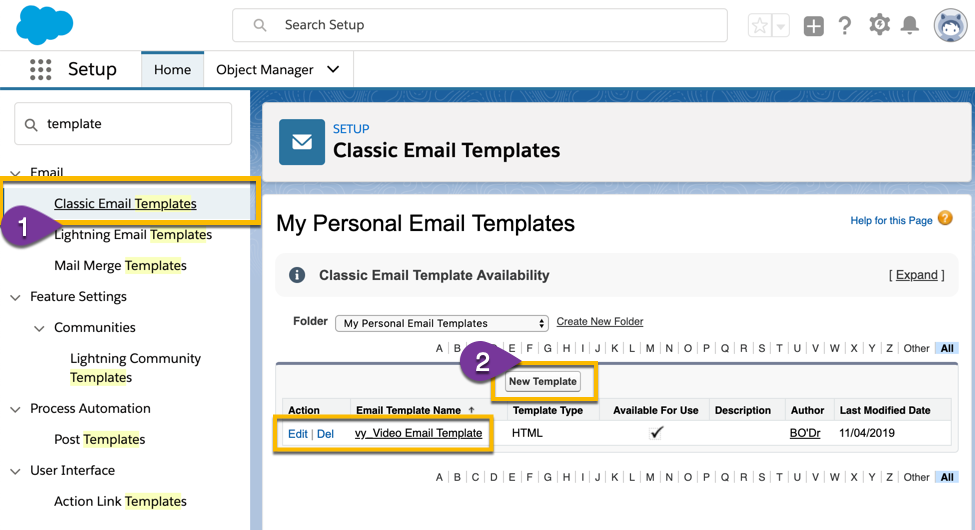Open author BO'Dr profile link
The image size is (975, 530).
pyautogui.click(x=805, y=433)
